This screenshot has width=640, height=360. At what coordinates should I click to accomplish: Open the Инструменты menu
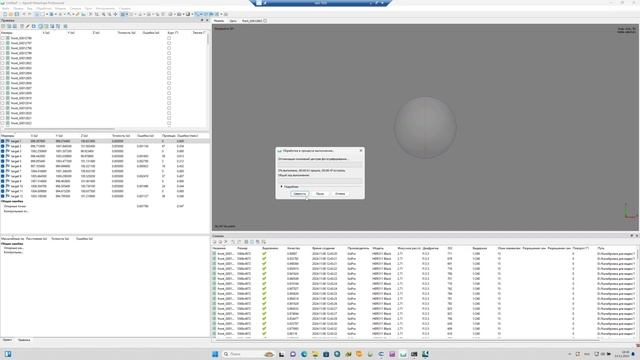coord(105,8)
